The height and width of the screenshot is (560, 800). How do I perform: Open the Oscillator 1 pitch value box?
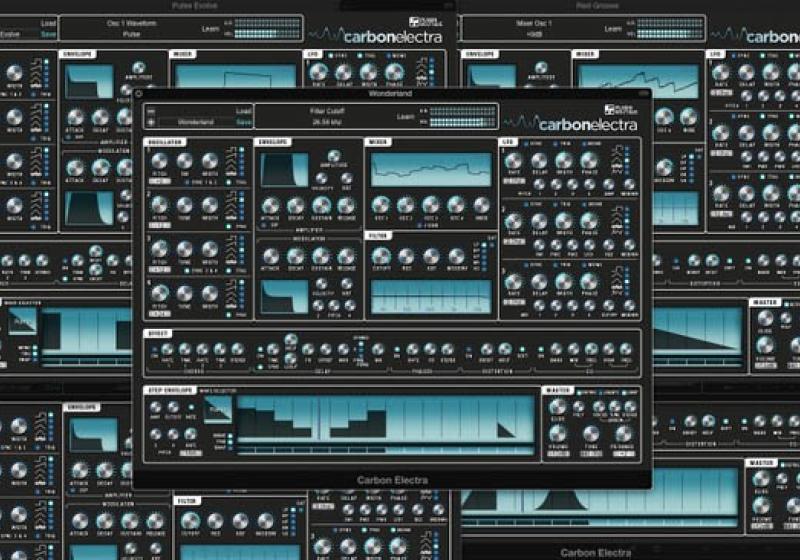(158, 182)
